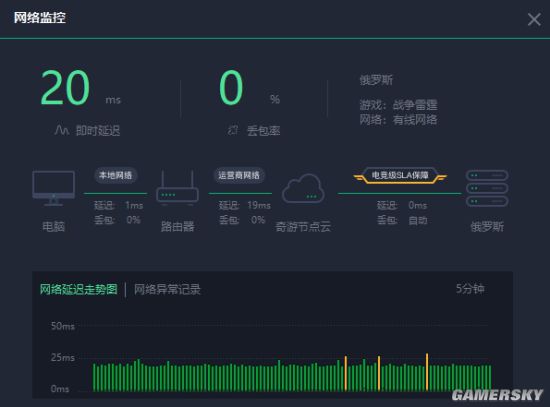Click the 延迟 1ms local network value
The image size is (550, 407).
click(119, 205)
